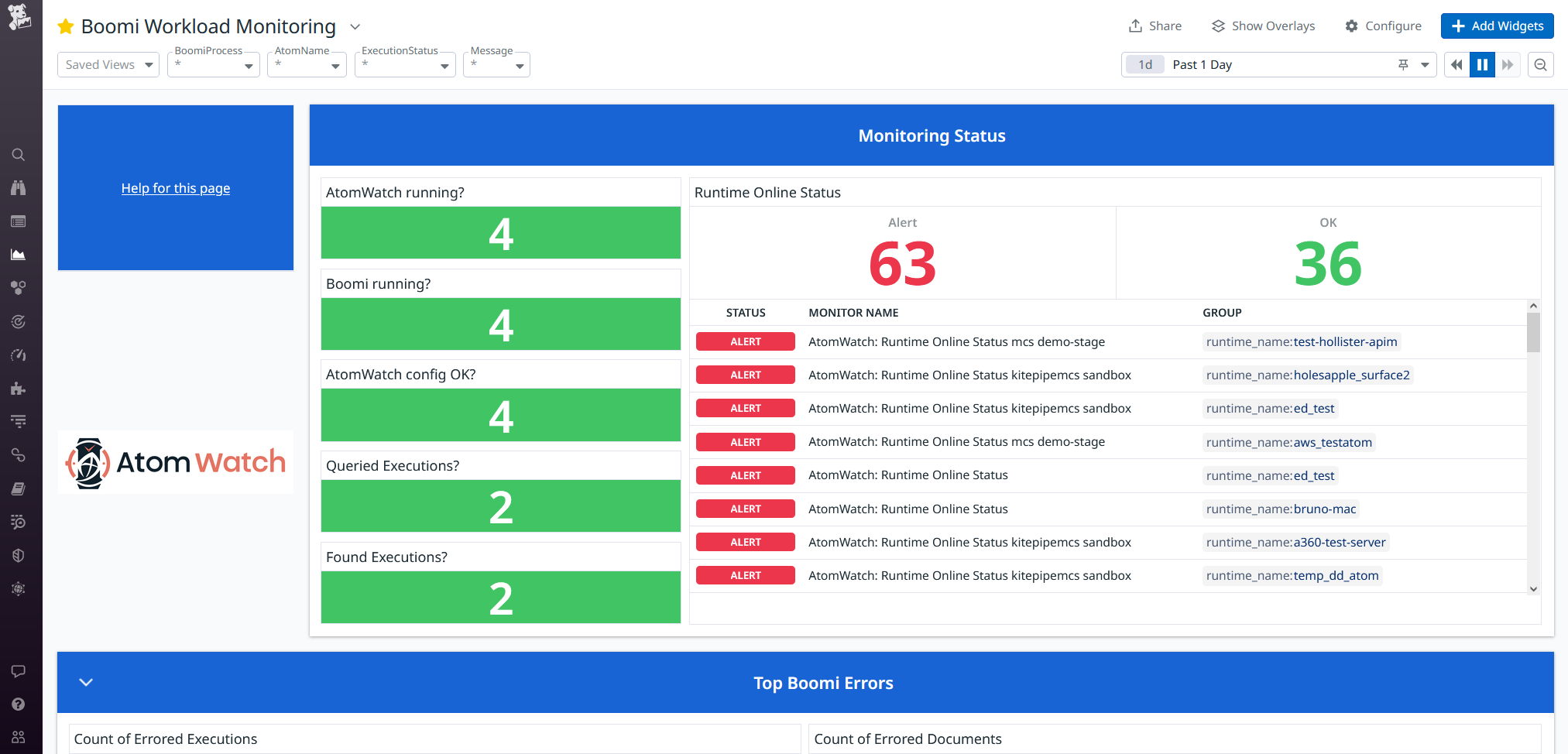
Task: Click the zoom-out magnifier next to playback controls
Action: [1540, 64]
